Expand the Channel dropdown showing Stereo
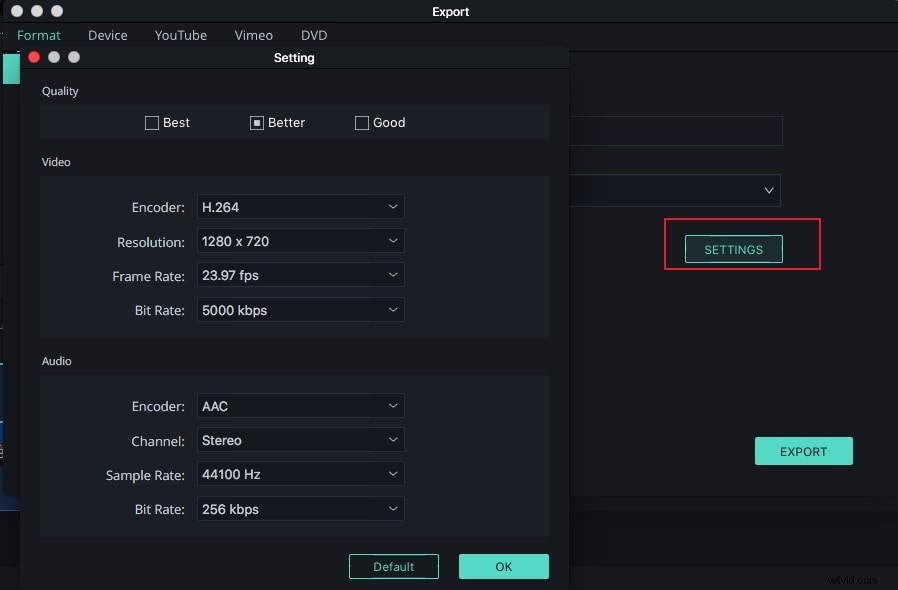 point(300,440)
